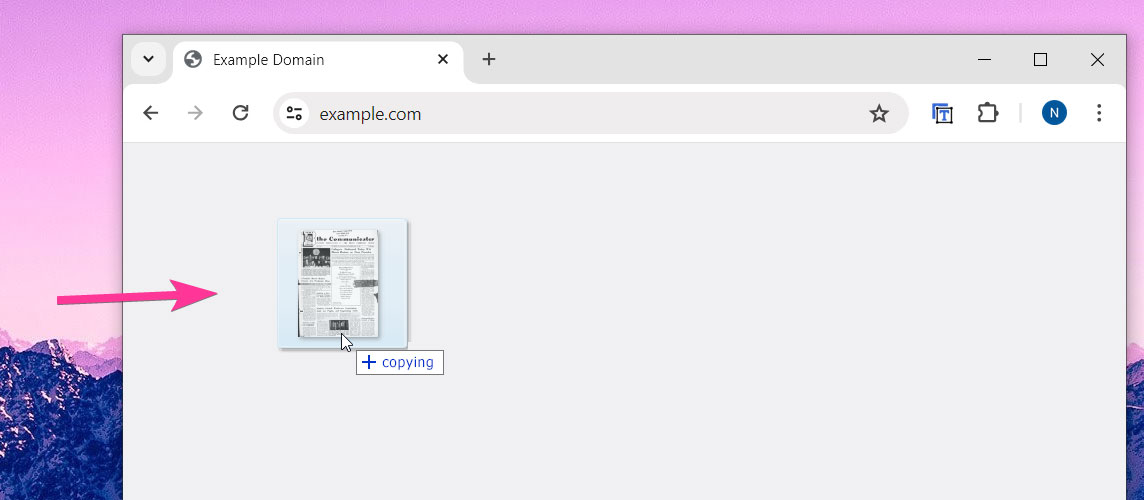Bookmark this page with the star icon

click(x=879, y=113)
